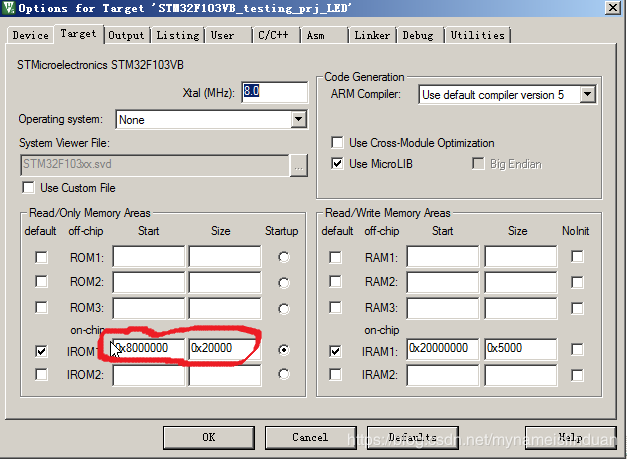Open Help for target options
Image resolution: width=627 pixels, height=459 pixels.
pos(571,437)
